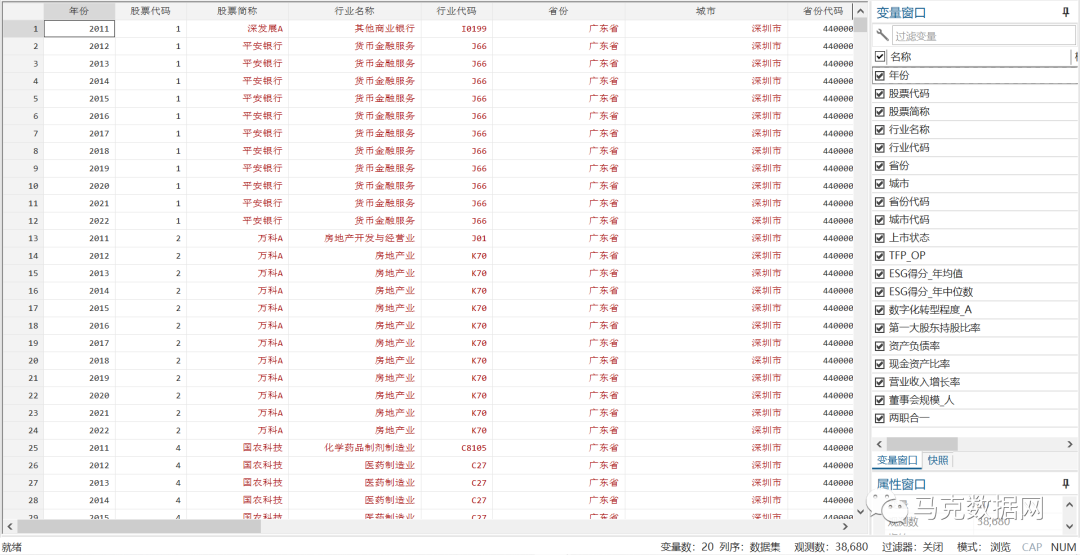
Task: Click variables list scroll-left arrow
Action: (x=879, y=444)
